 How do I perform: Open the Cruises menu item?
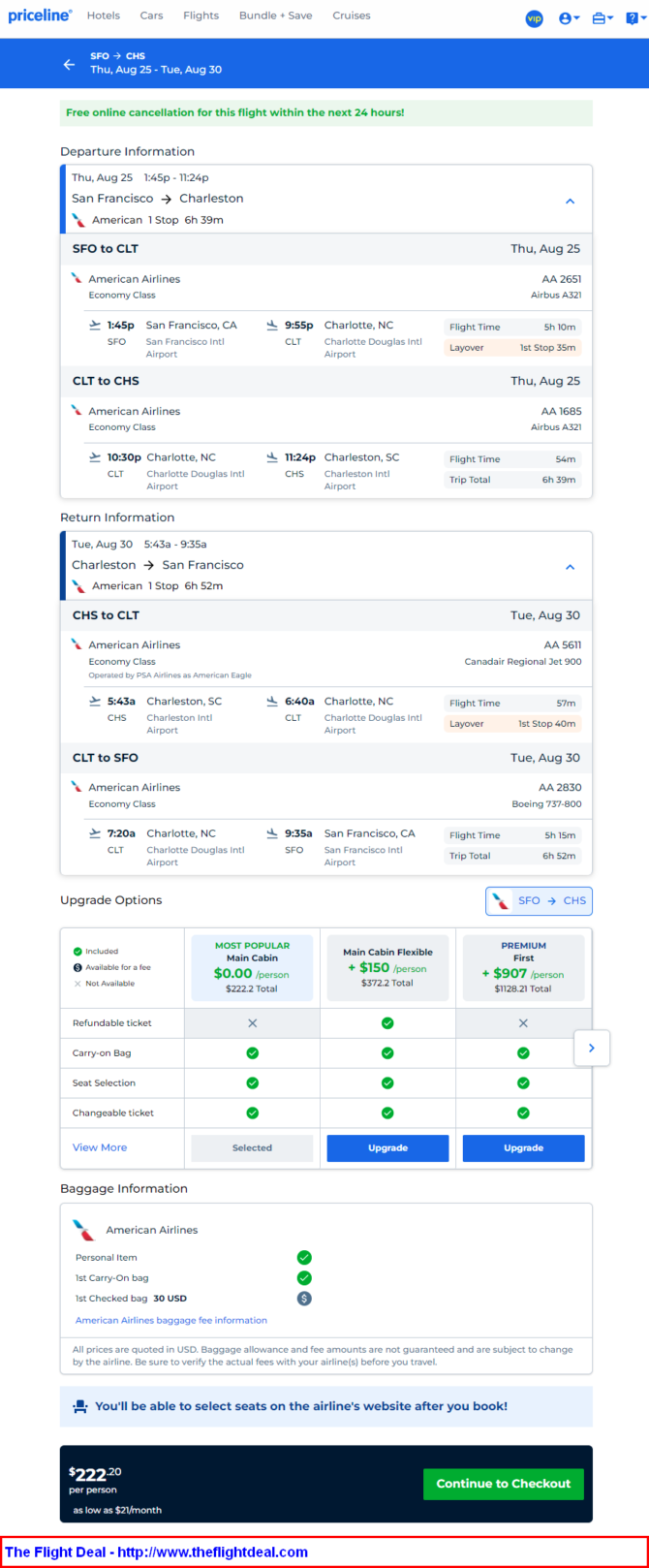[x=352, y=16]
